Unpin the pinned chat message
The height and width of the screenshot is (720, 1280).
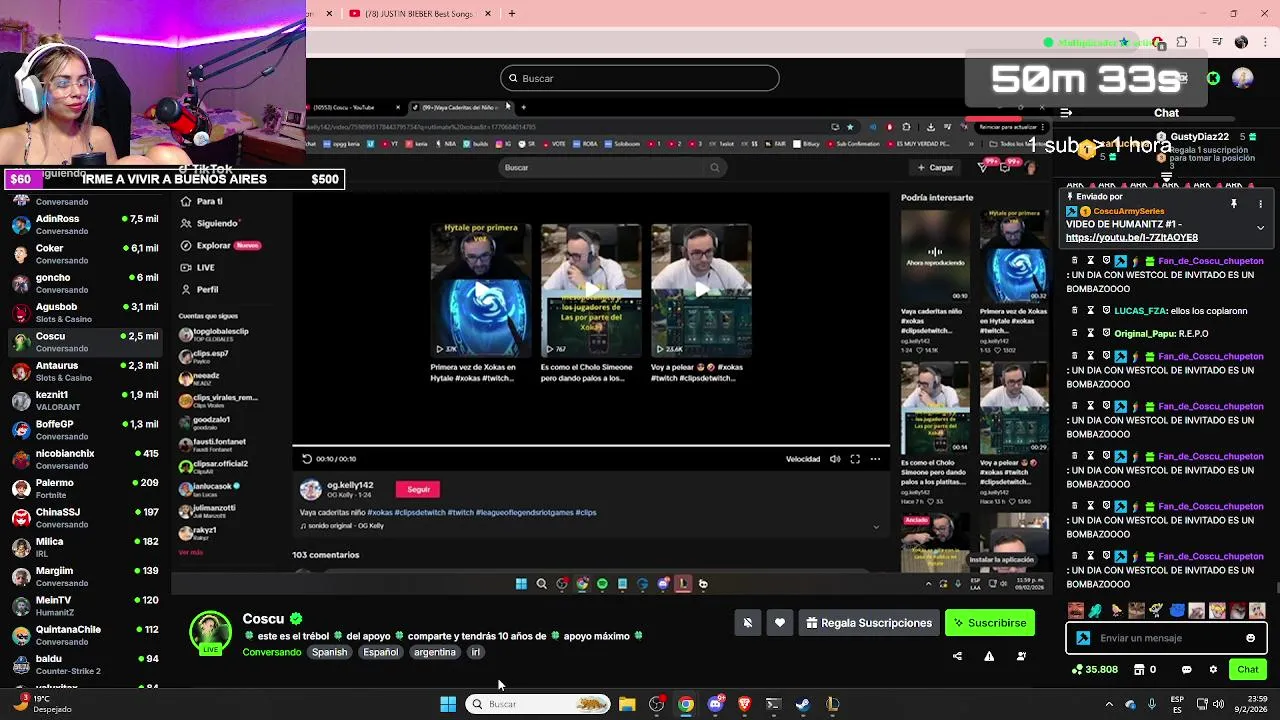(x=1234, y=204)
